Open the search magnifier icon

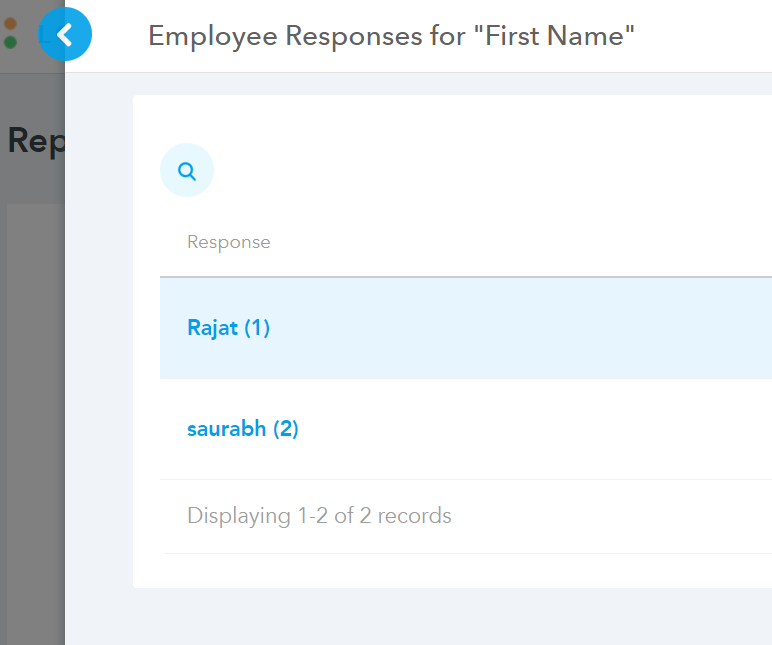coord(187,170)
